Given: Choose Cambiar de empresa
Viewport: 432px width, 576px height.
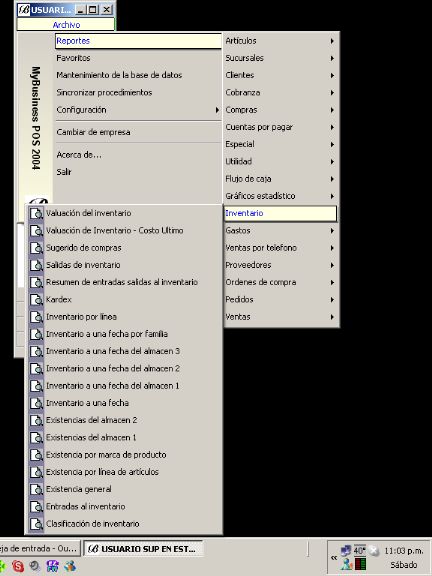Looking at the screenshot, I should [x=138, y=132].
